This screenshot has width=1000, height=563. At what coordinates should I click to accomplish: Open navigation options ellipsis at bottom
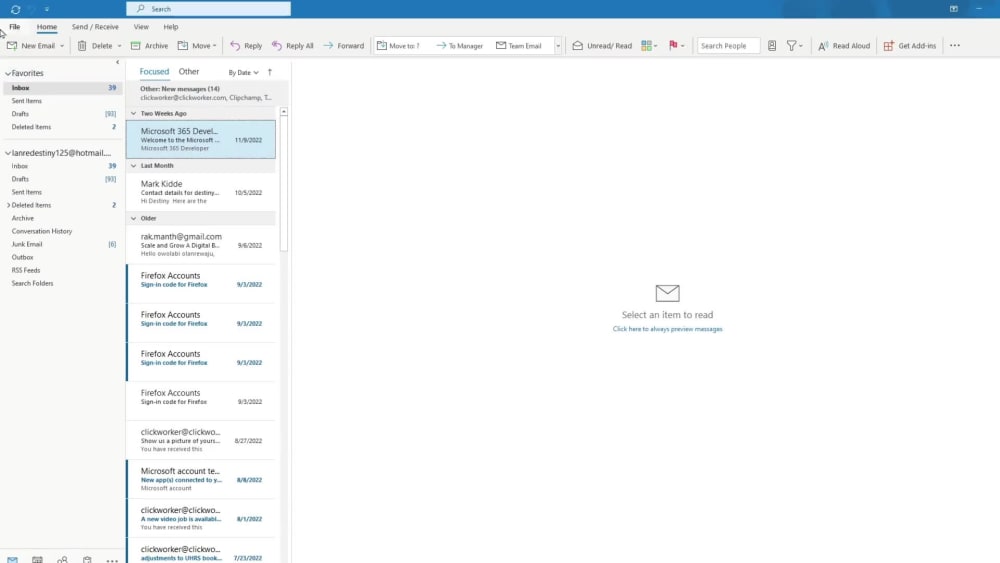112,560
